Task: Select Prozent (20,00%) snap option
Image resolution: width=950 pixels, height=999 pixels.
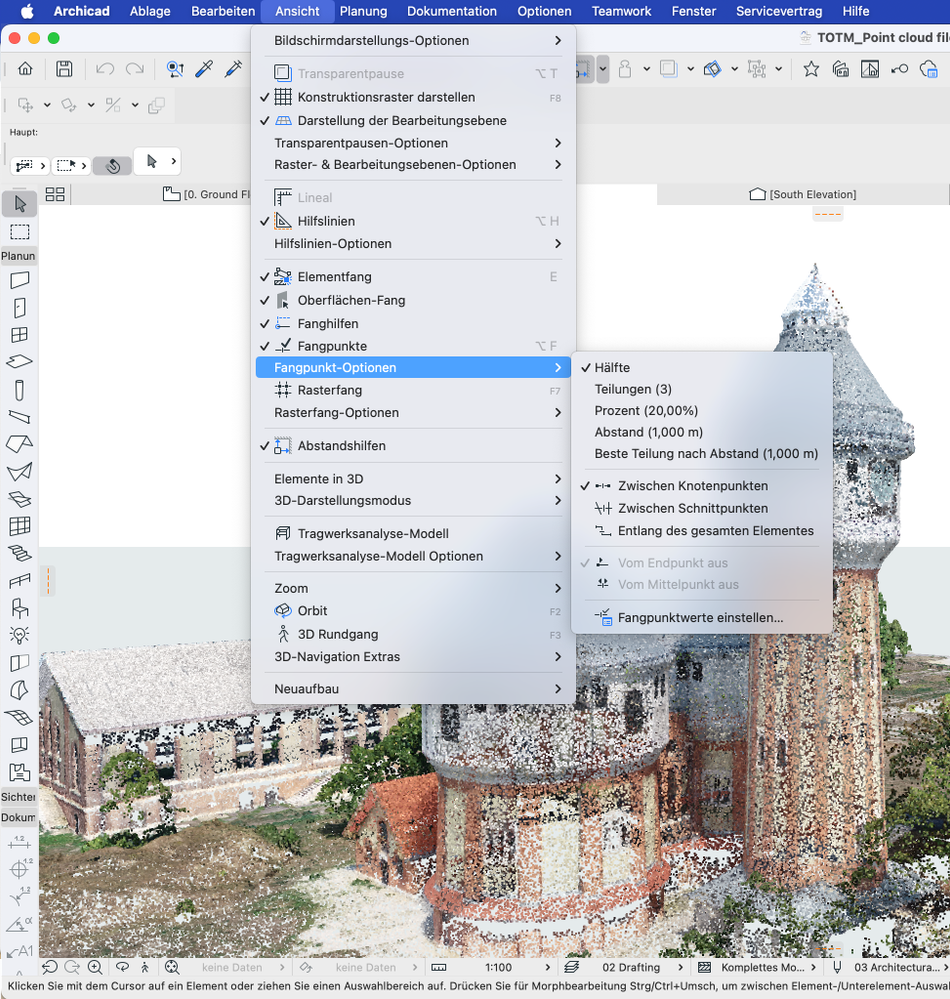Action: coord(702,410)
